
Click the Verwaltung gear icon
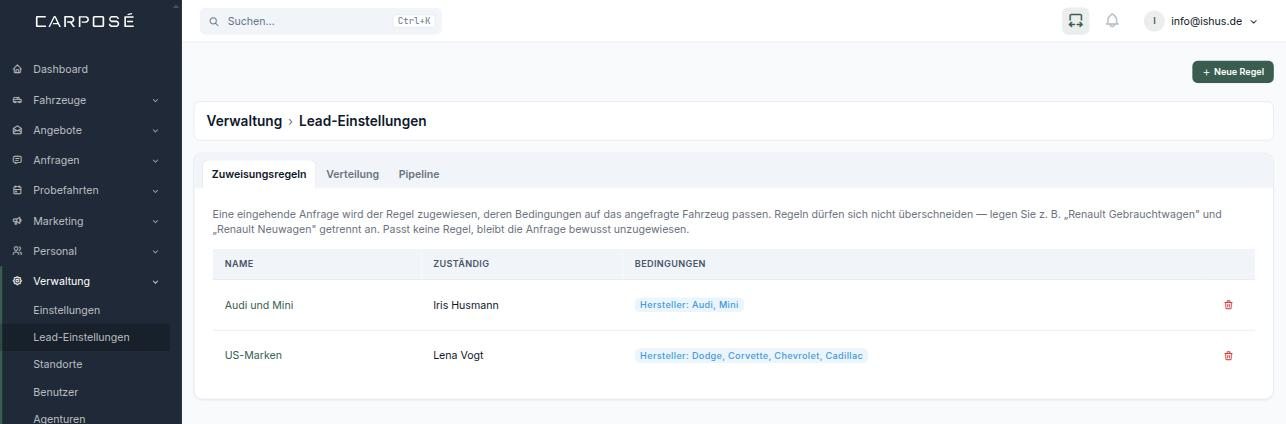click(17, 281)
